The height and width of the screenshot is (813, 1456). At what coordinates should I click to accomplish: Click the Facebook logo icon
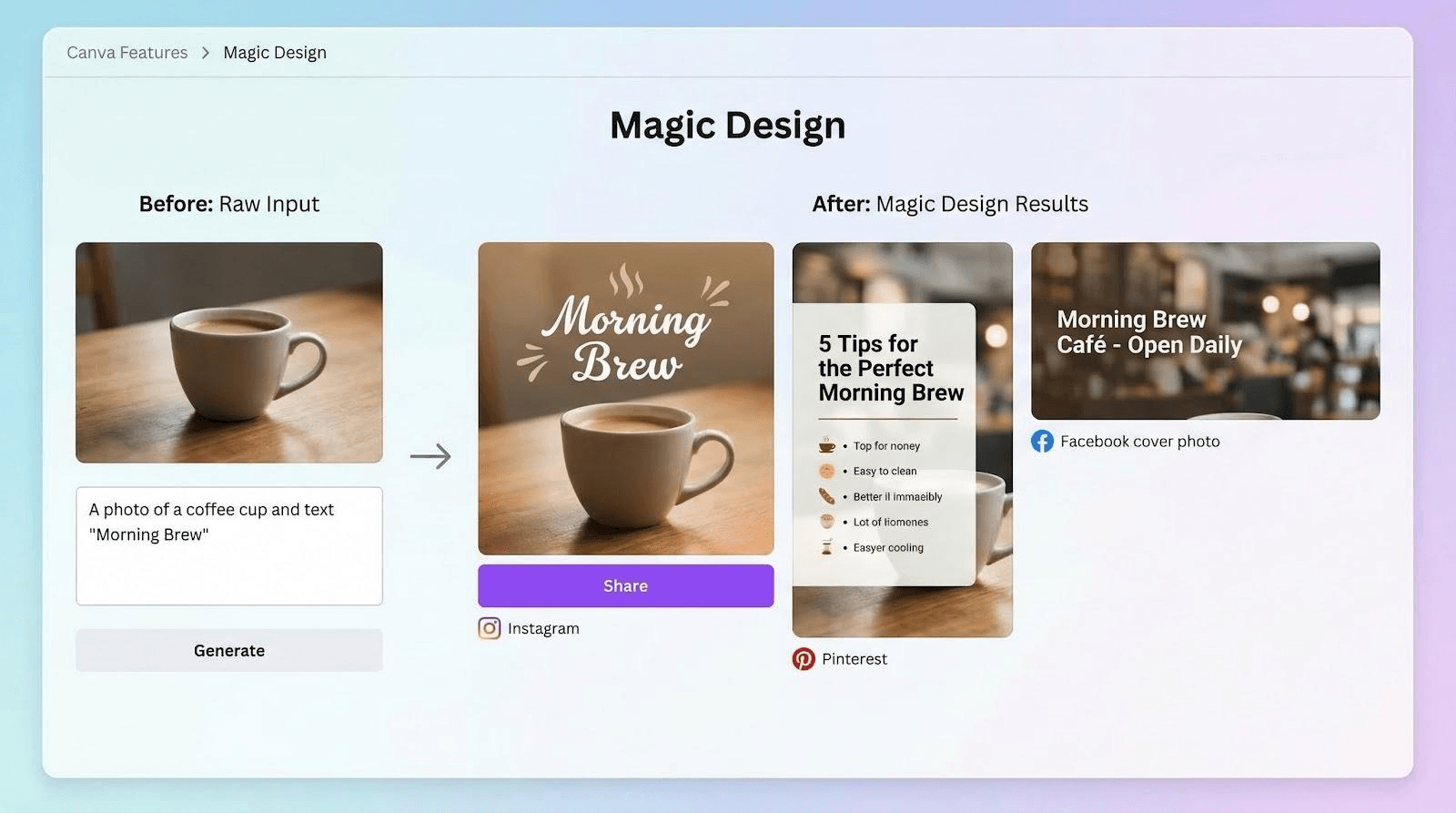click(x=1042, y=442)
